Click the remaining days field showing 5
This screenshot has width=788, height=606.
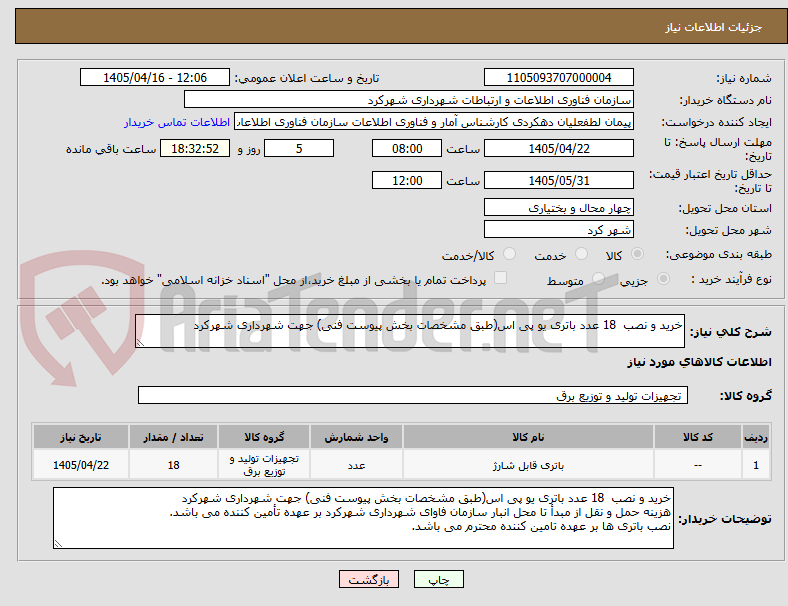click(299, 148)
